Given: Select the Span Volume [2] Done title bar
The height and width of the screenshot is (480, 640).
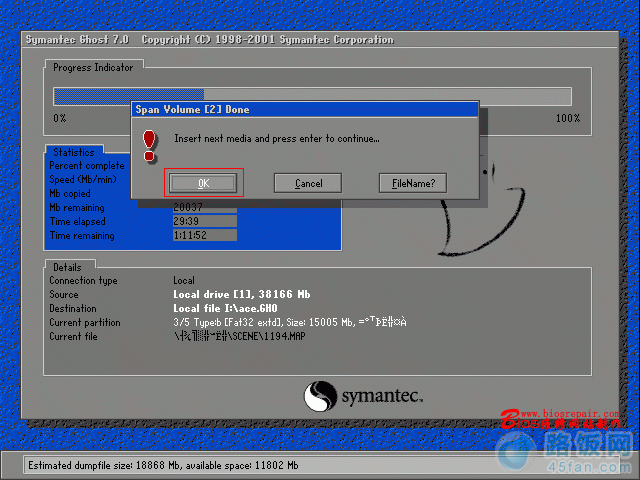Looking at the screenshot, I should coord(305,109).
